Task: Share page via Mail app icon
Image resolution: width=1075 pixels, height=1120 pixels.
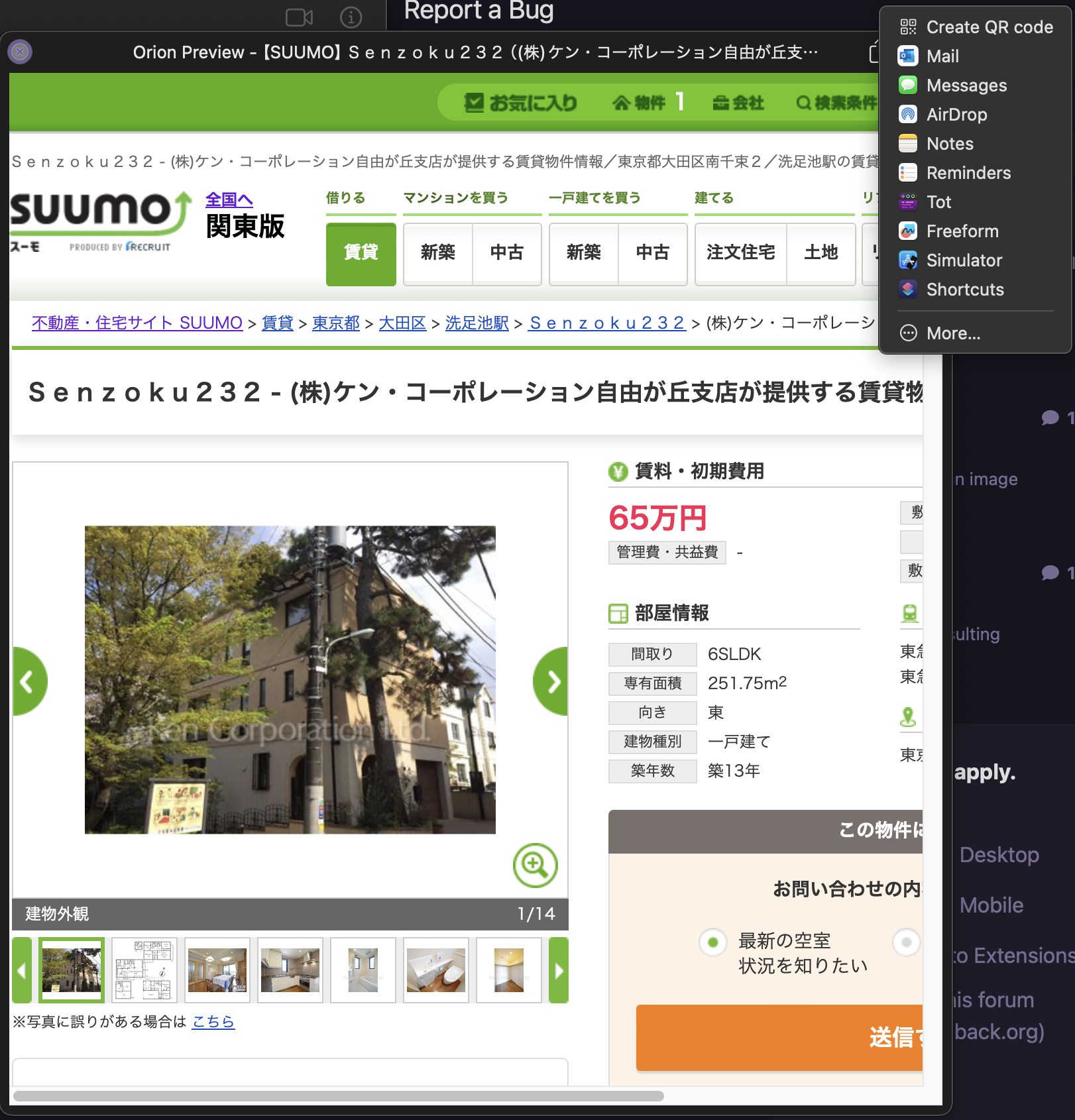Action: point(908,56)
